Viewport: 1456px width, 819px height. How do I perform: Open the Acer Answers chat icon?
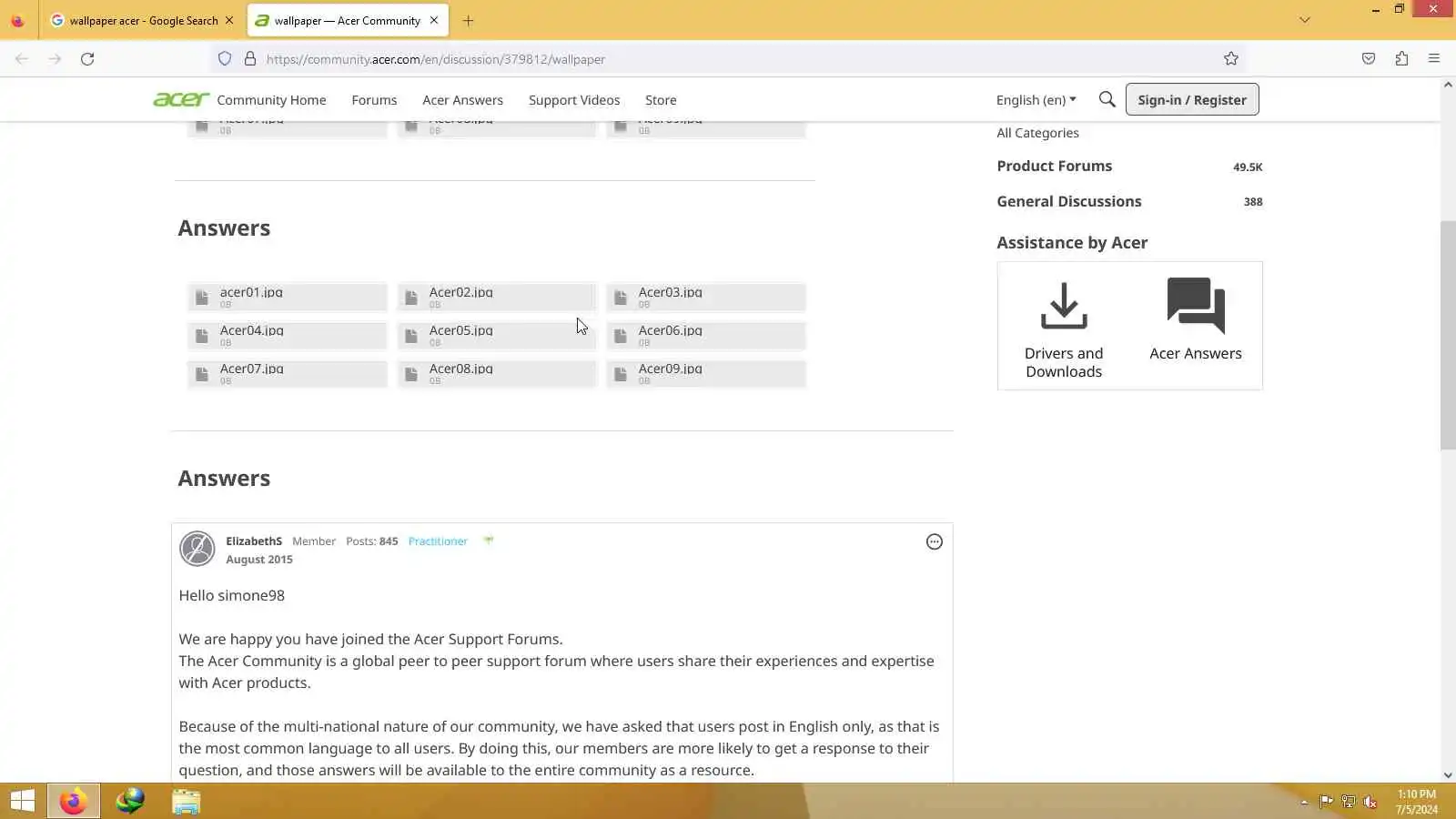[1196, 306]
